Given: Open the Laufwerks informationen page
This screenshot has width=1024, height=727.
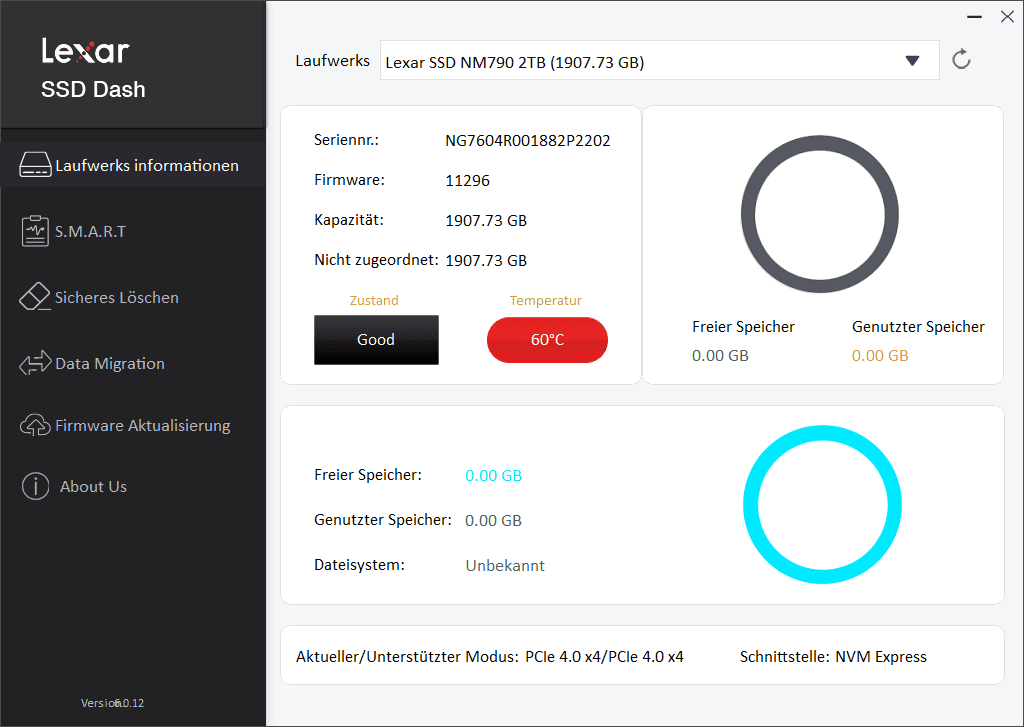Looking at the screenshot, I should 133,165.
